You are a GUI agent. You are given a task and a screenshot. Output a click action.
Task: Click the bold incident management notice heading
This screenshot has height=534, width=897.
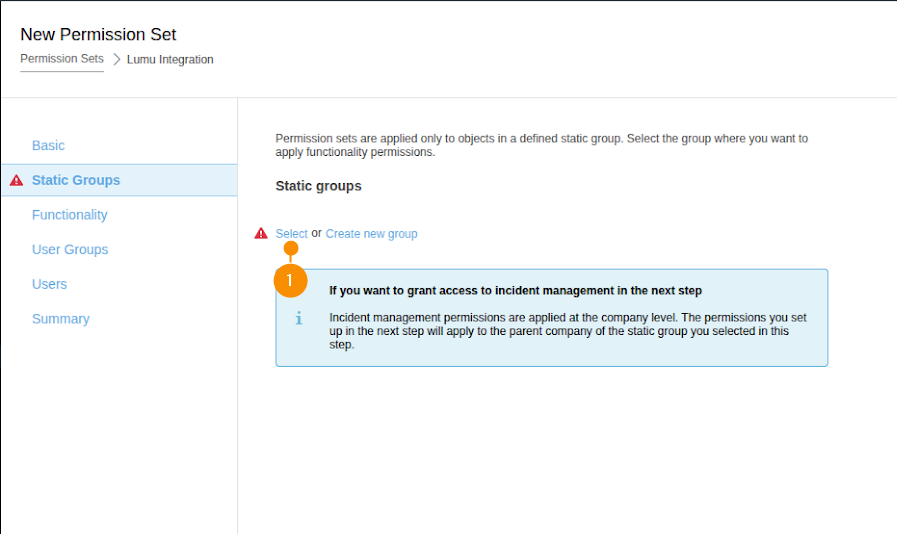pos(515,291)
